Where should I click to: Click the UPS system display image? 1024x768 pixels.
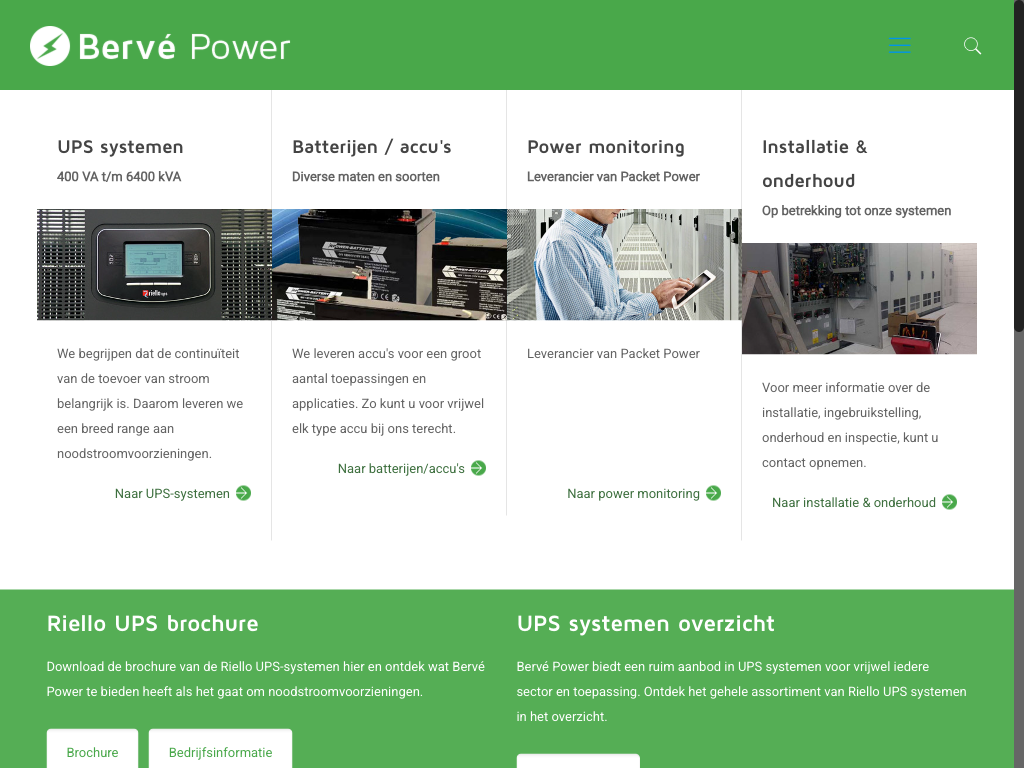tap(154, 264)
